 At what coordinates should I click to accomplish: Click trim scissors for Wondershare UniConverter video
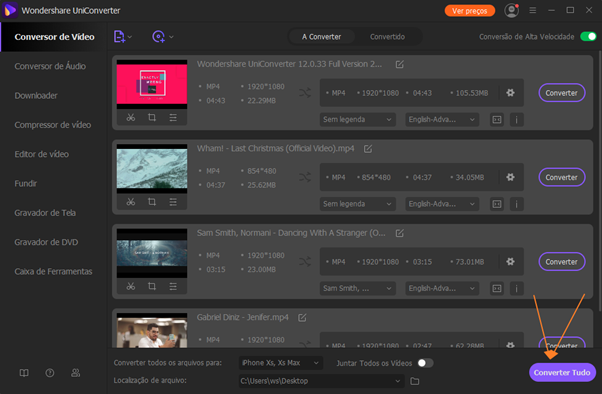coord(131,118)
